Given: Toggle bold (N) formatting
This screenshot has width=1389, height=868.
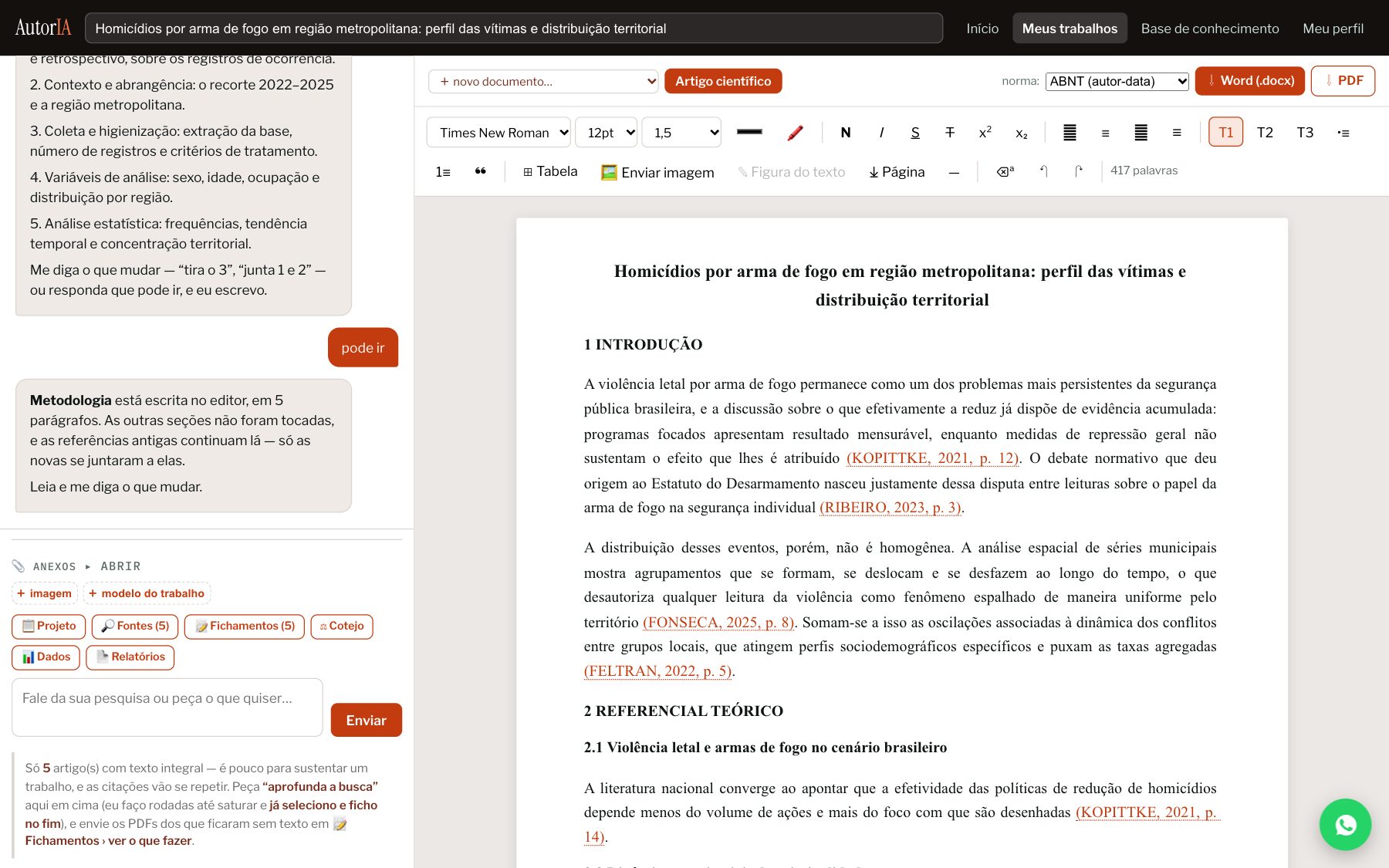Looking at the screenshot, I should click(846, 133).
